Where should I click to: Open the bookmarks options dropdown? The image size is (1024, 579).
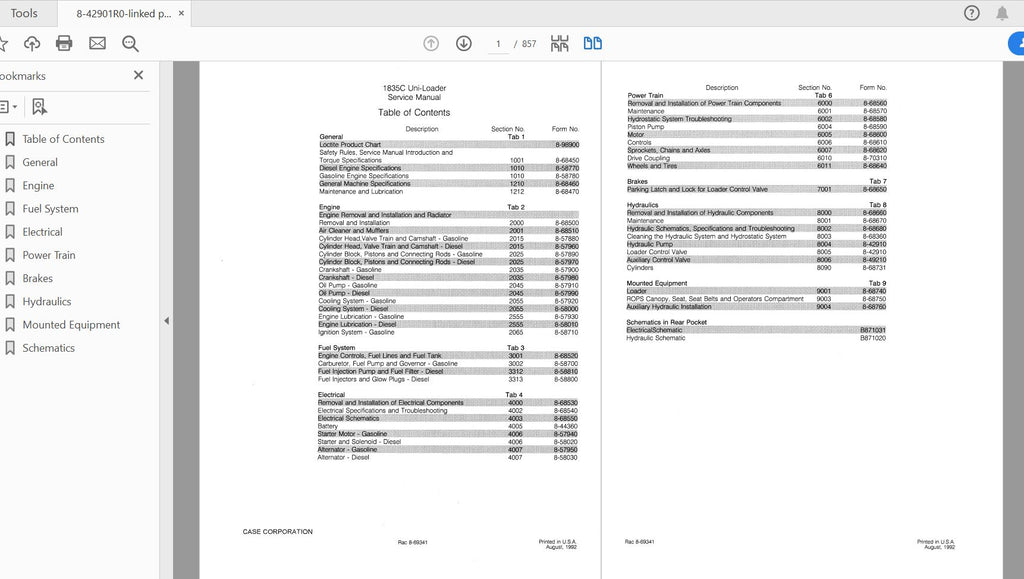(x=8, y=106)
